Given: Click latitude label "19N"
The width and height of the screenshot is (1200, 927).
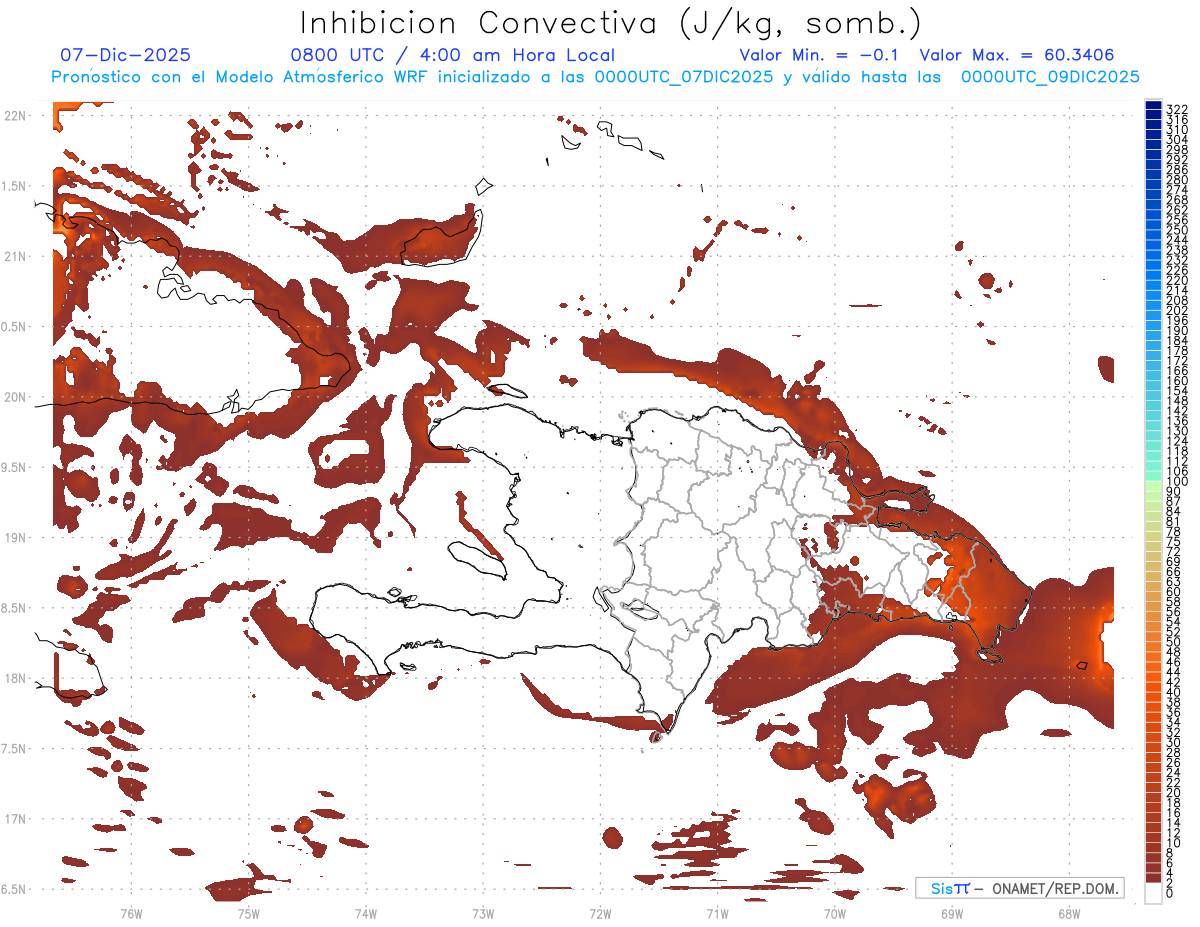Looking at the screenshot, I should tap(14, 537).
